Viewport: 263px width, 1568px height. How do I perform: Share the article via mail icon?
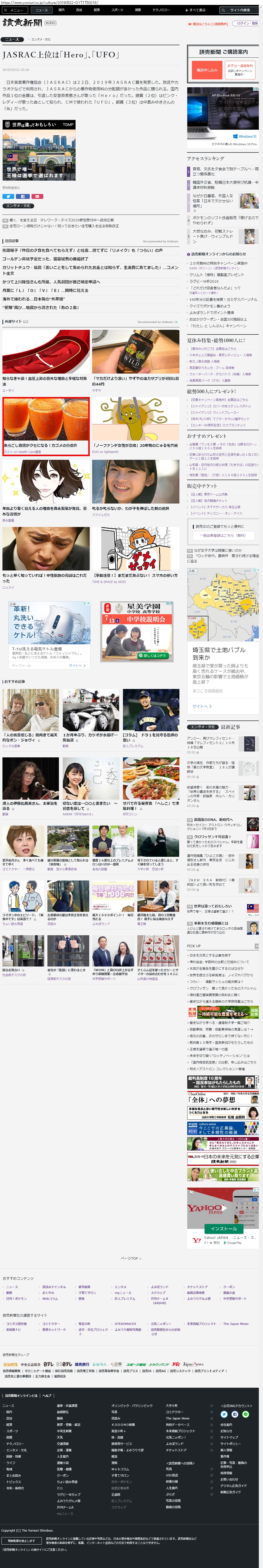37,197
